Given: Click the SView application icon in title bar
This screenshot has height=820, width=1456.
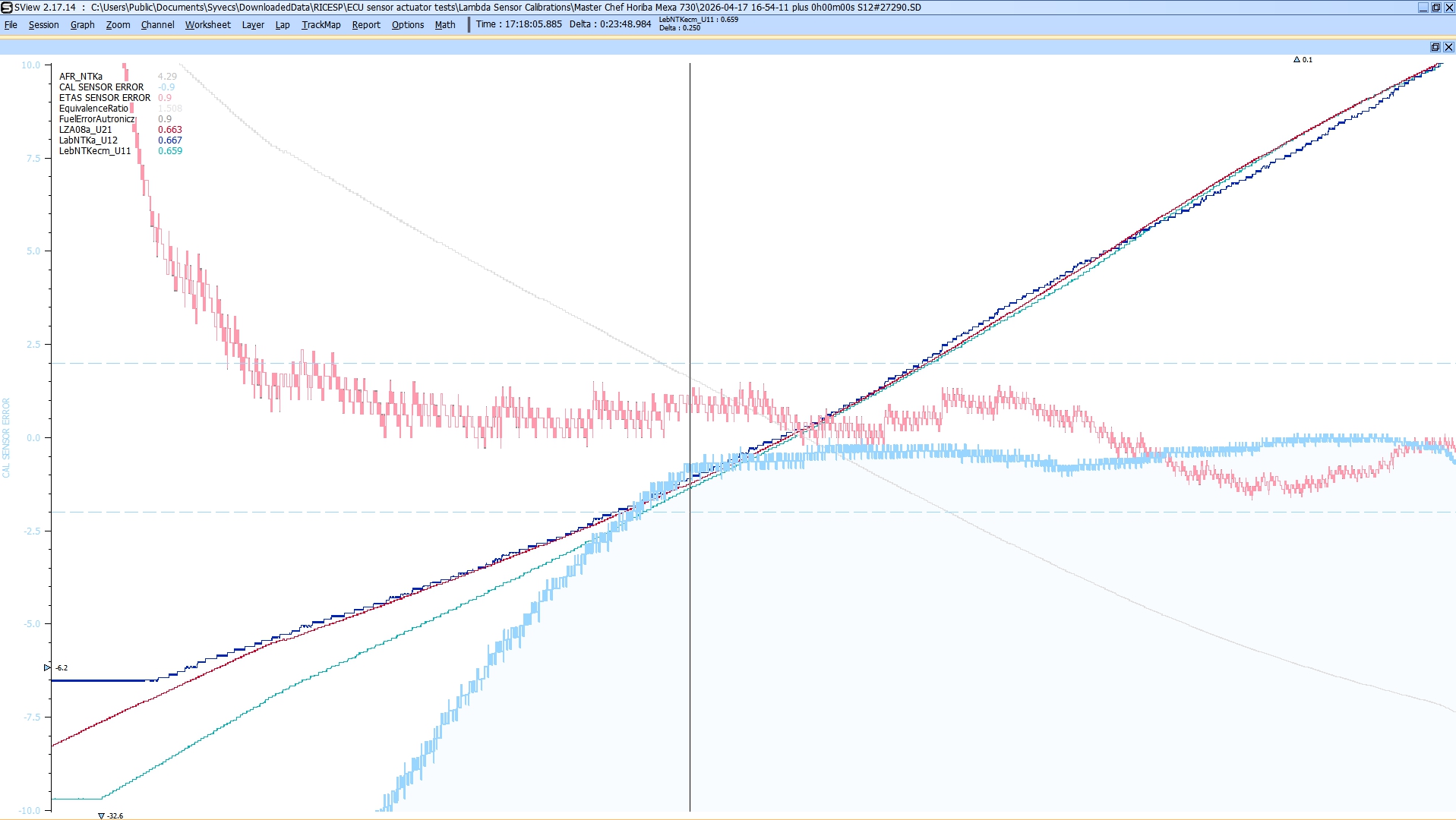Looking at the screenshot, I should [x=7, y=8].
